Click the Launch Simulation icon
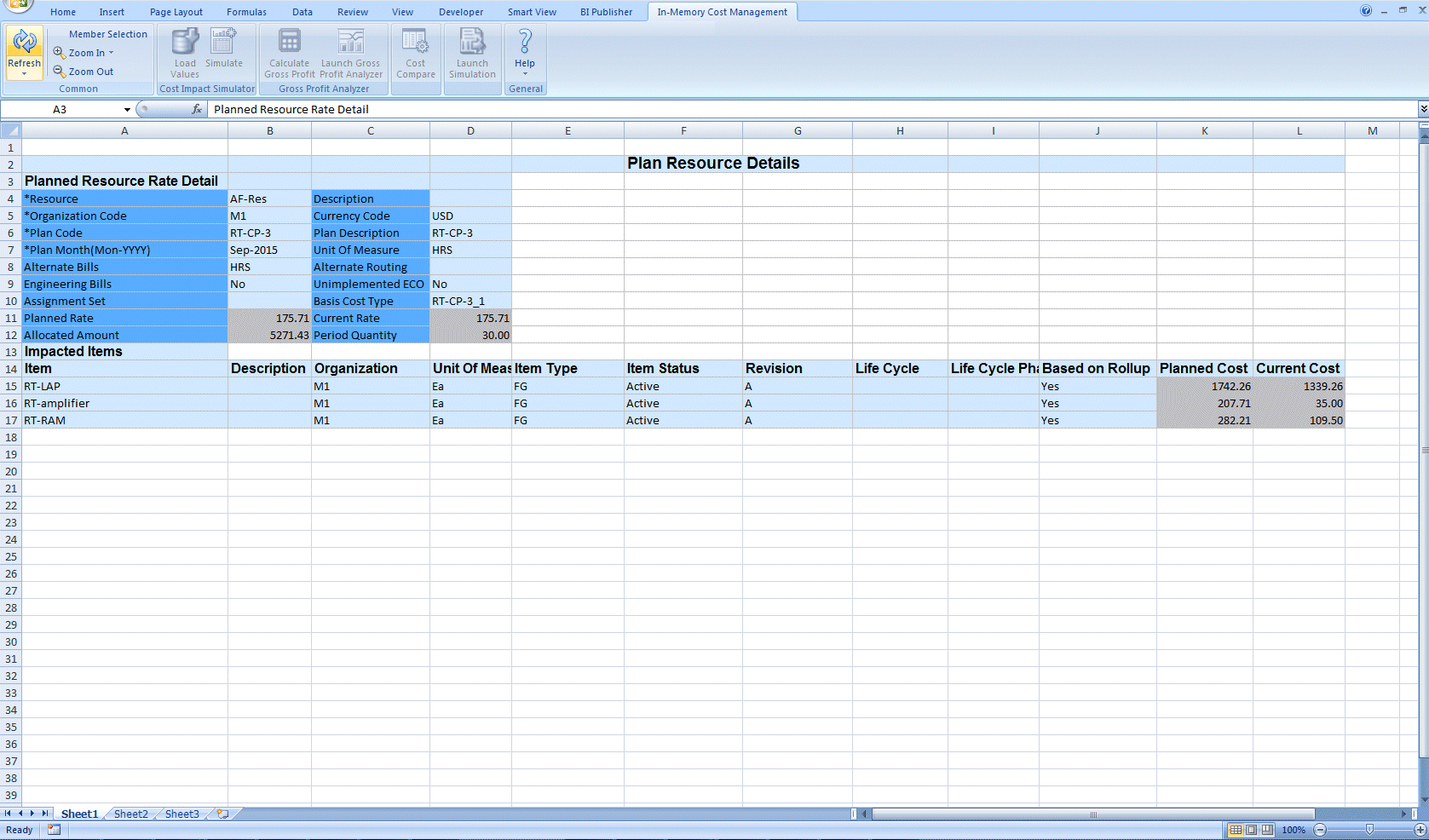This screenshot has width=1429, height=840. click(472, 42)
